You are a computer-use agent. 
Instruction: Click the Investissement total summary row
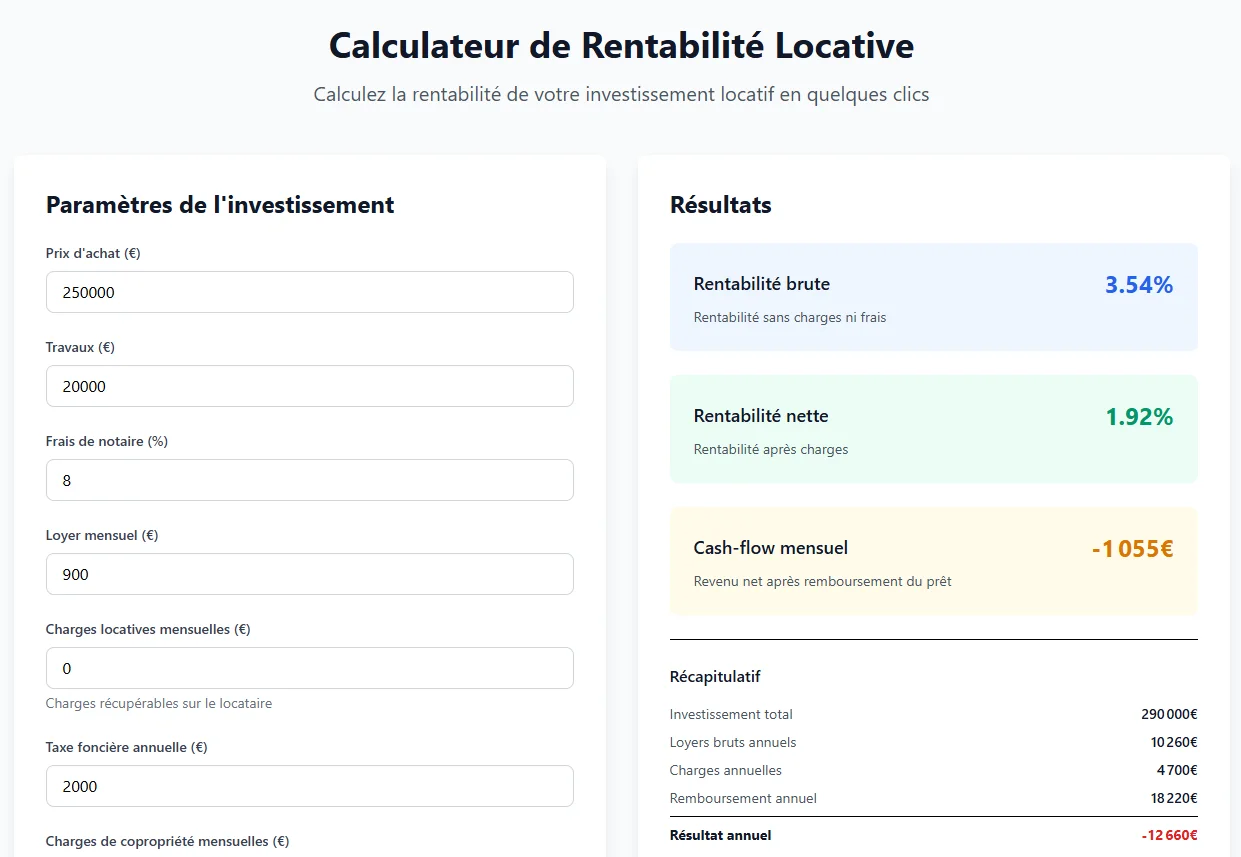pos(933,714)
